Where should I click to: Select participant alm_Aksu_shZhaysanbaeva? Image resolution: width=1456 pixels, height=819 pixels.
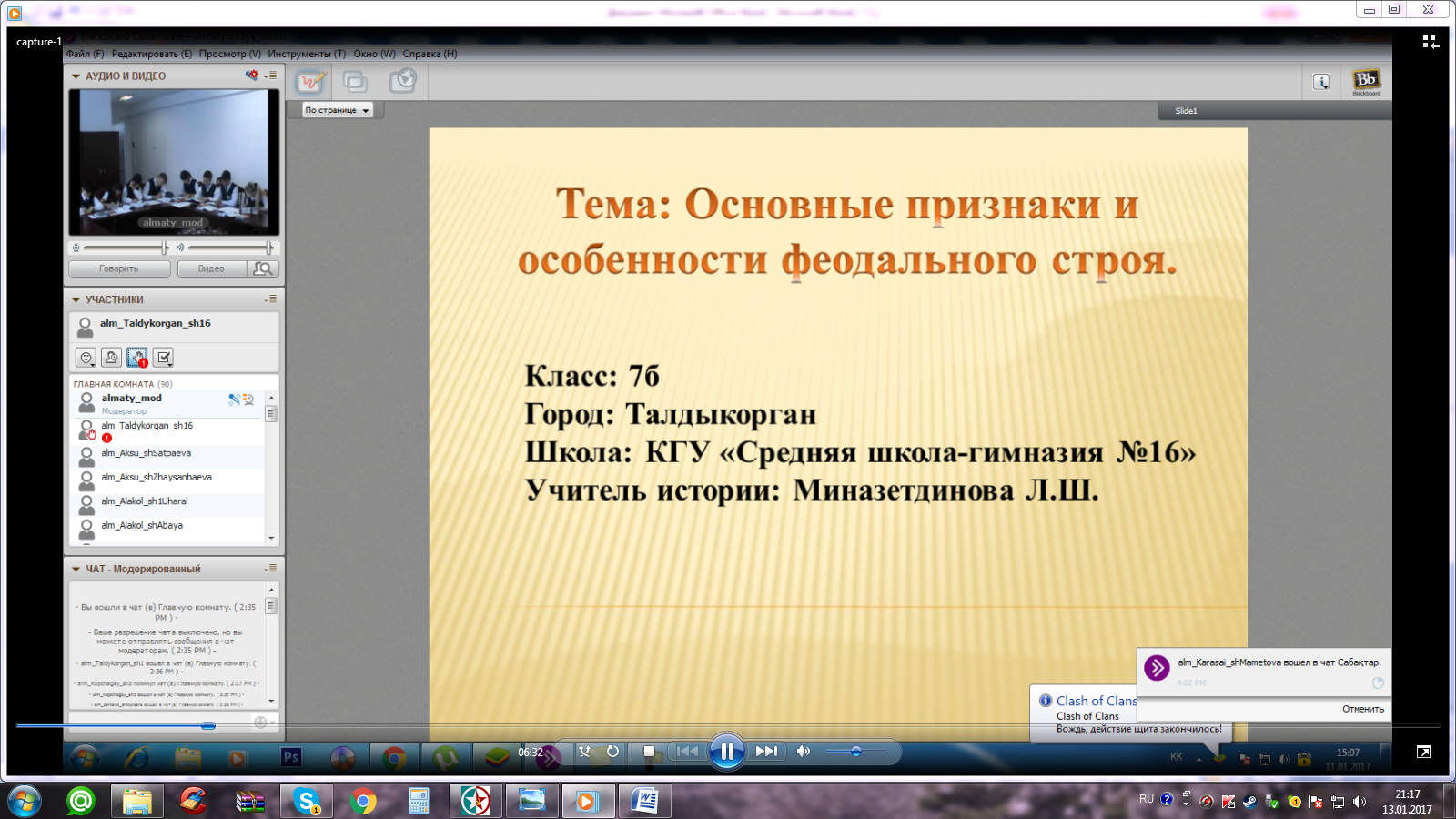pyautogui.click(x=167, y=480)
